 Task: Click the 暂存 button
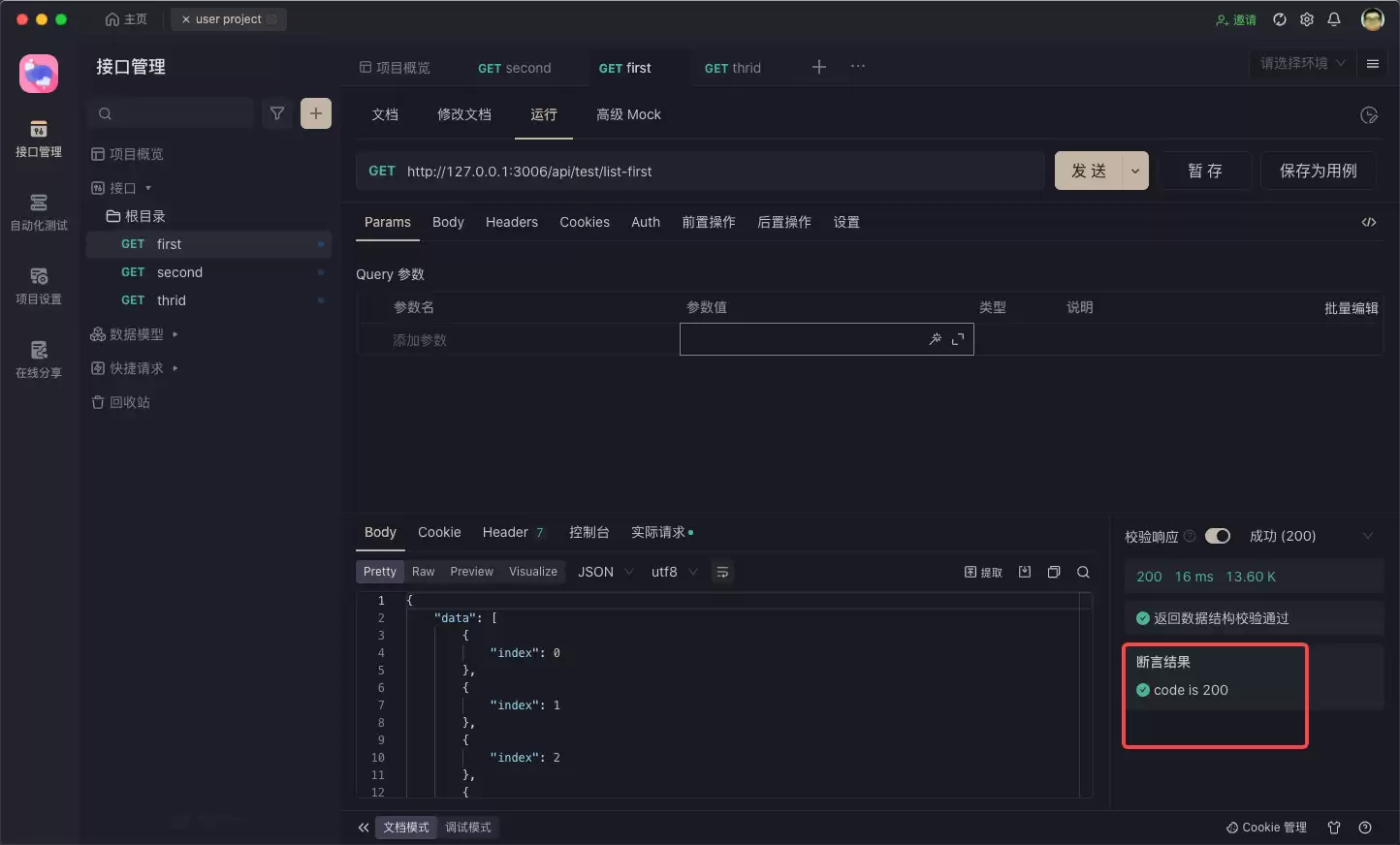[1205, 171]
